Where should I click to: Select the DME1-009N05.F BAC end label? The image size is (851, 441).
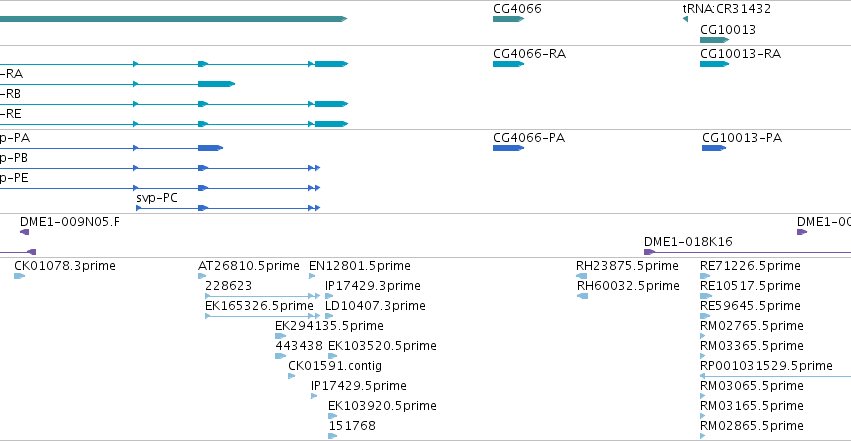pos(69,222)
